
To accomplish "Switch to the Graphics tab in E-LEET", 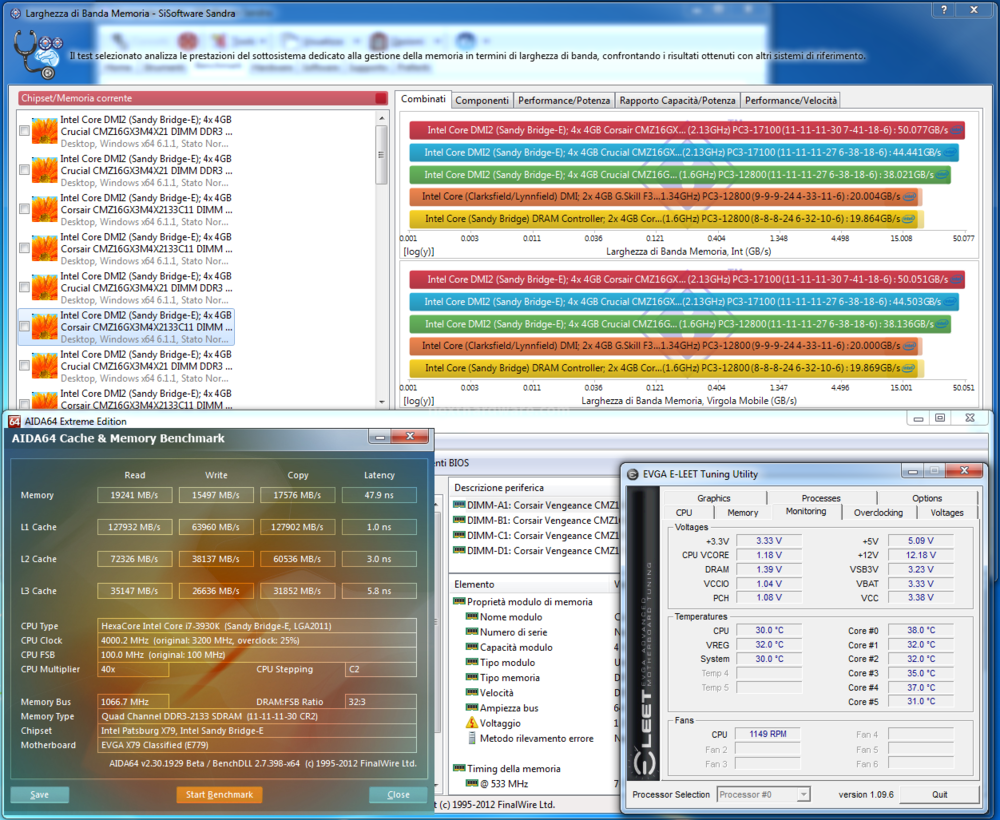I will click(x=714, y=498).
